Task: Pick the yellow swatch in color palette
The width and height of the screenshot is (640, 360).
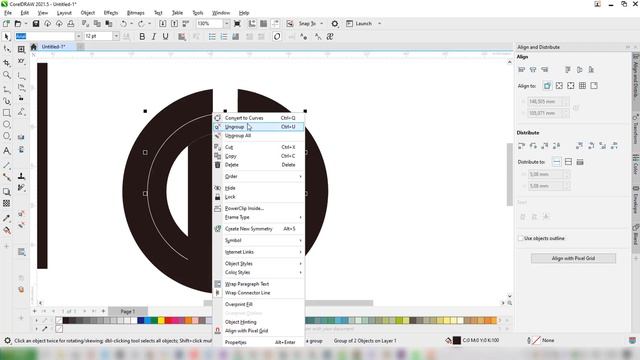Action: tap(161, 320)
